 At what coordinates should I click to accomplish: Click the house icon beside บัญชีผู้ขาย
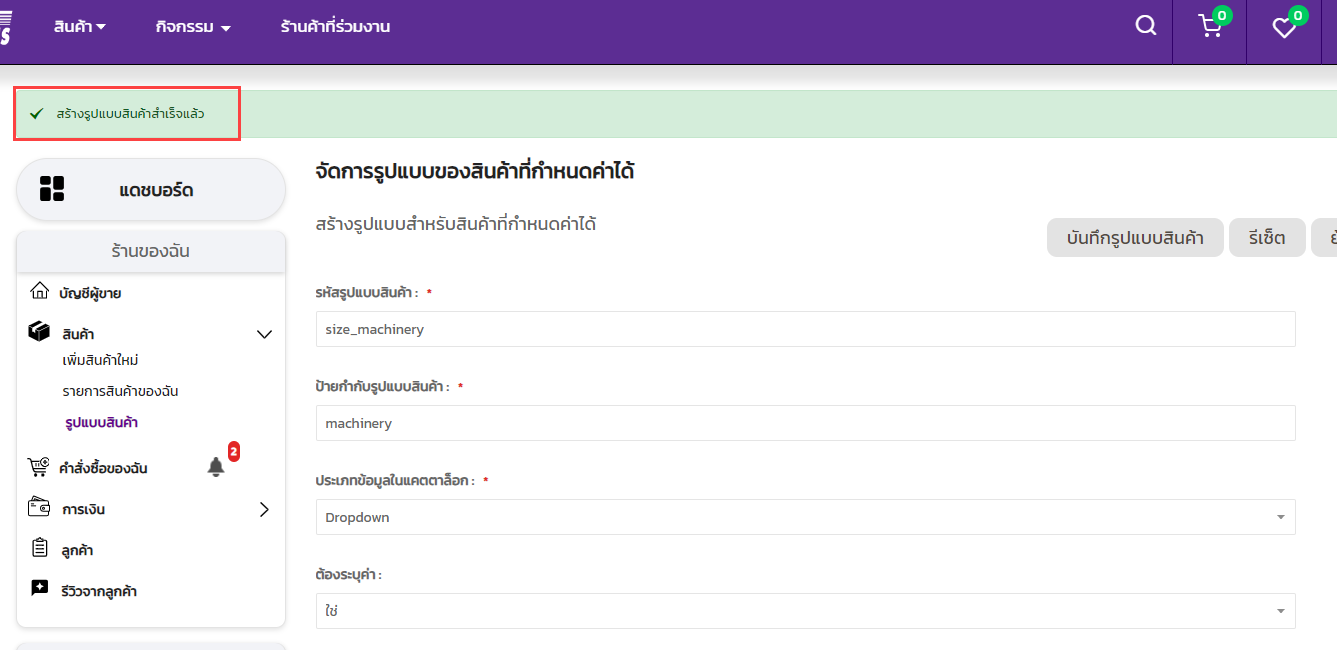coord(39,292)
